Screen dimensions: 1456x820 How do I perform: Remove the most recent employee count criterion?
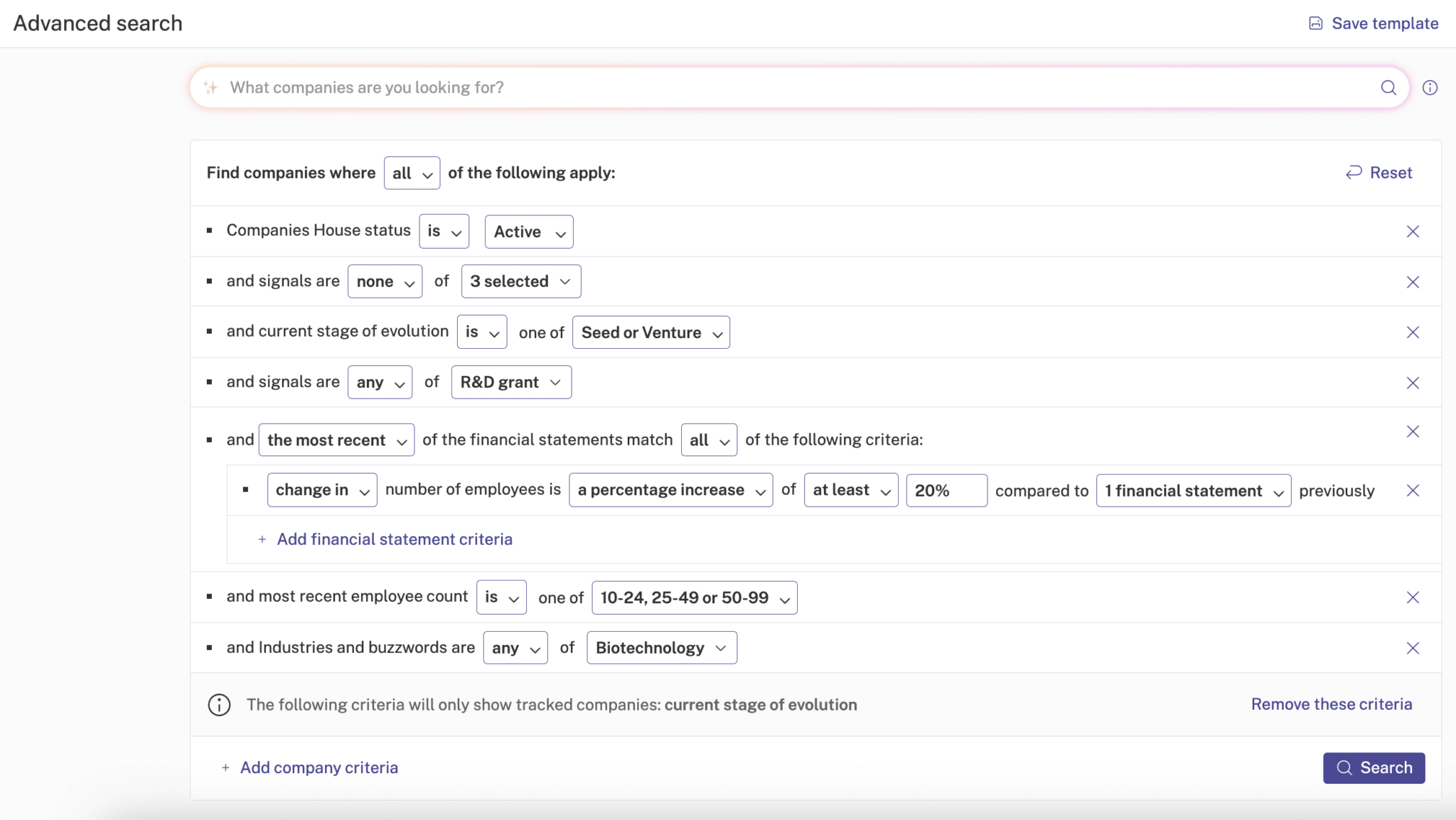point(1413,598)
